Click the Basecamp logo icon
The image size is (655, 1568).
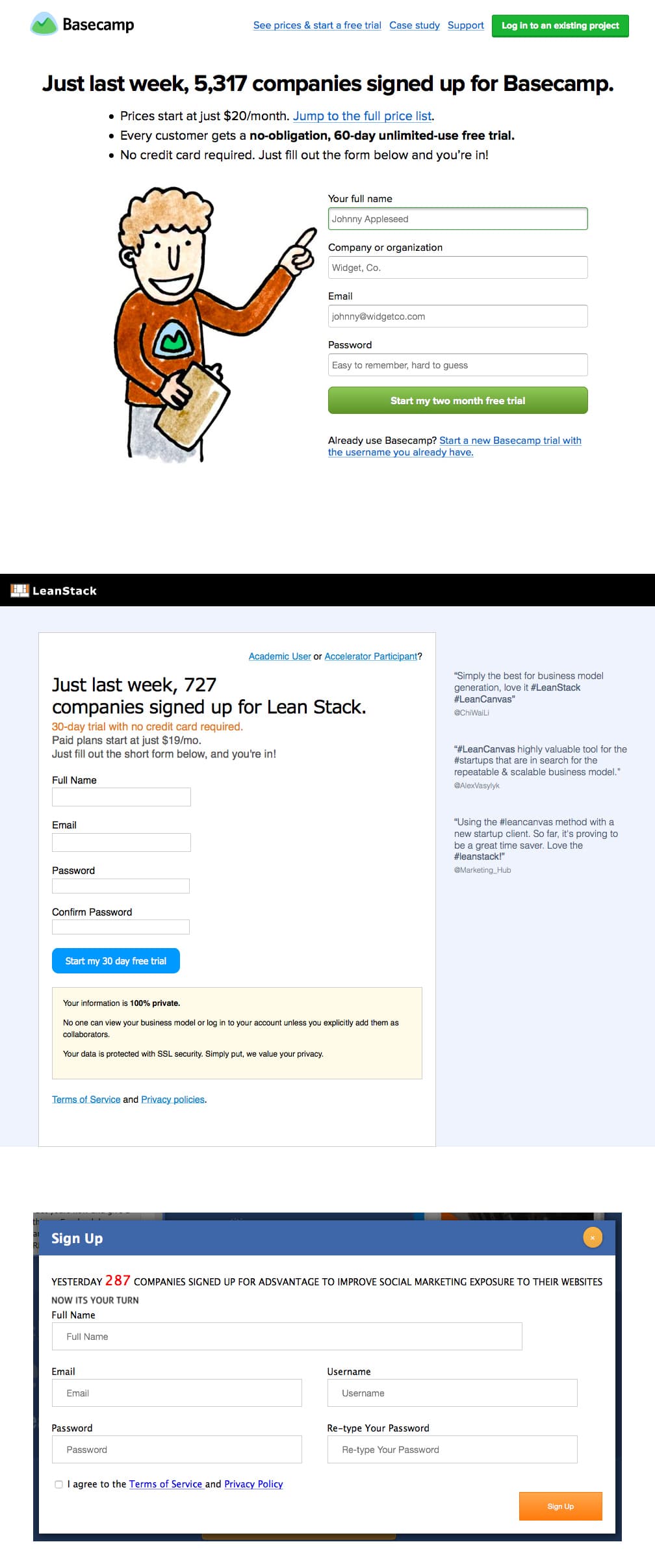click(44, 23)
